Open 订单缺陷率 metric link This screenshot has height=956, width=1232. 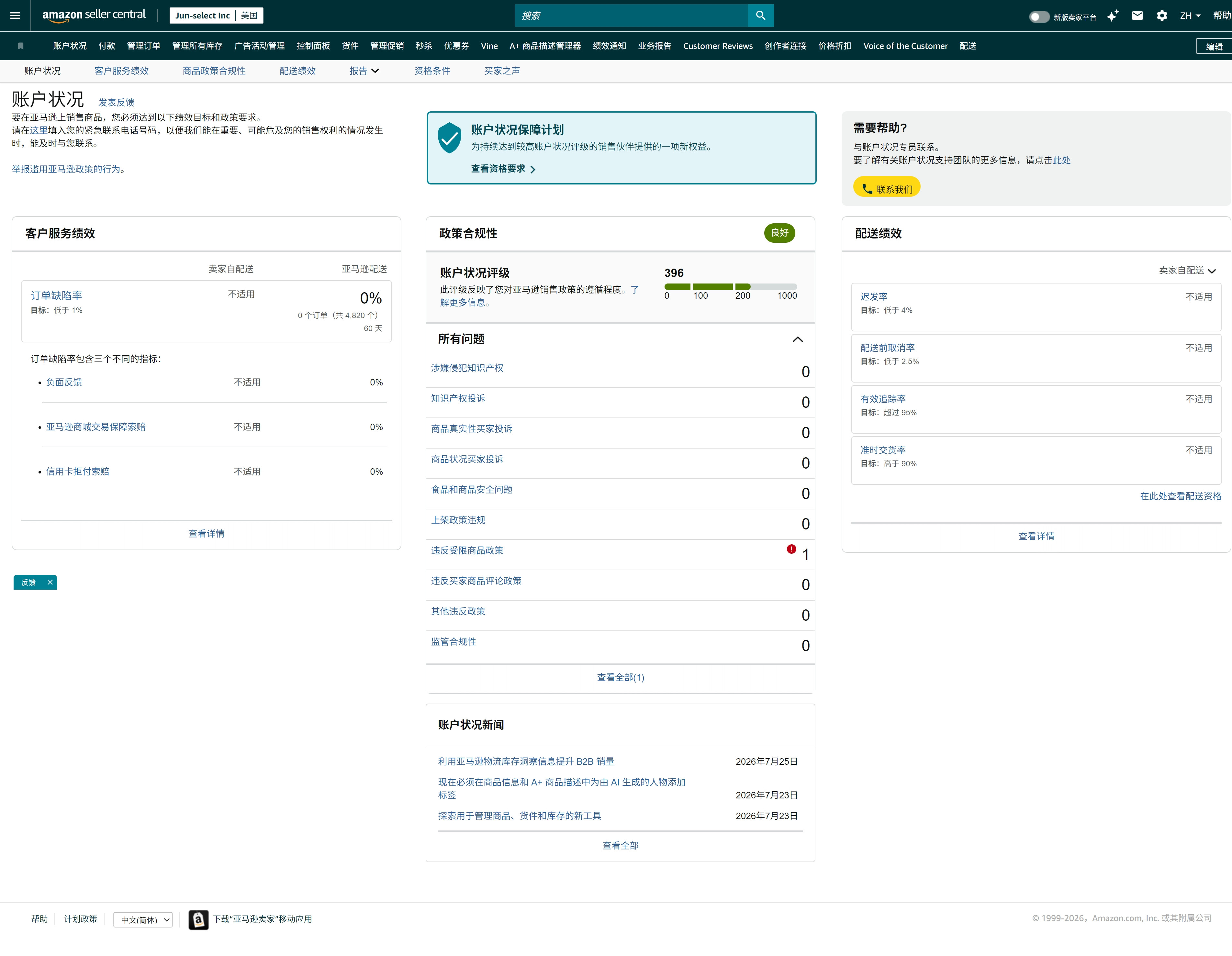(56, 295)
